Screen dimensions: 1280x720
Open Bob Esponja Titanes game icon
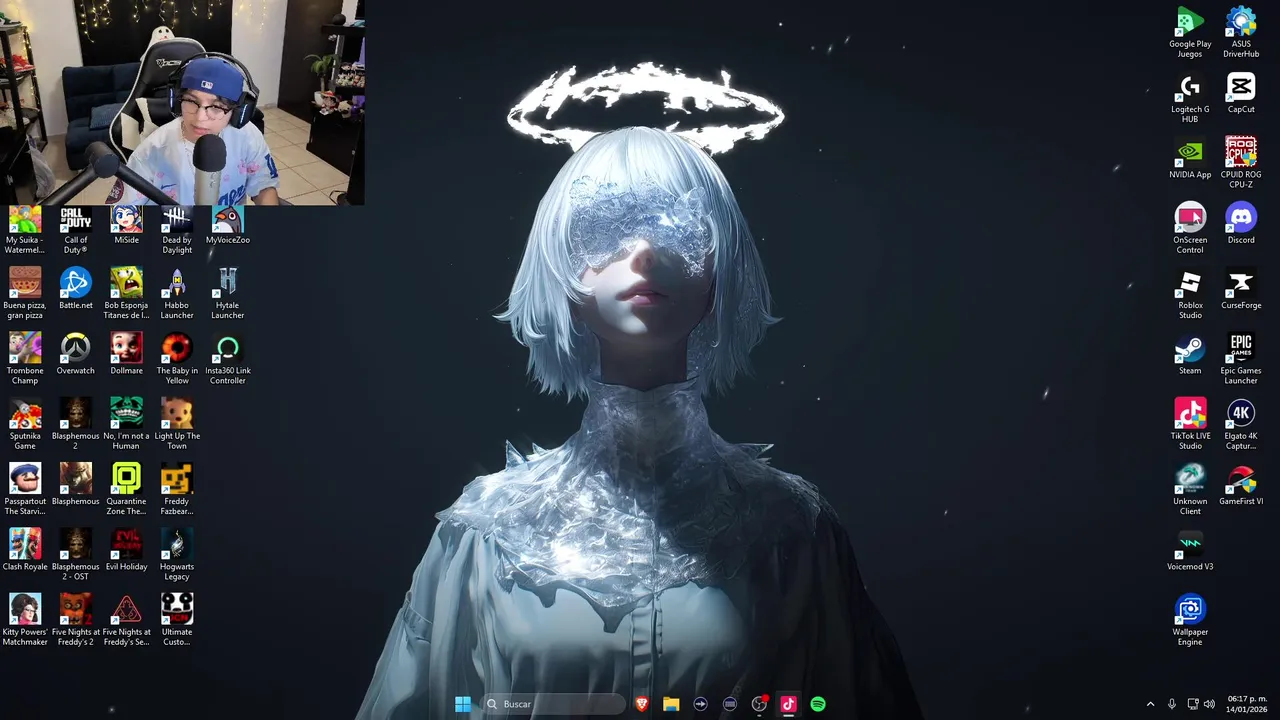pos(126,295)
